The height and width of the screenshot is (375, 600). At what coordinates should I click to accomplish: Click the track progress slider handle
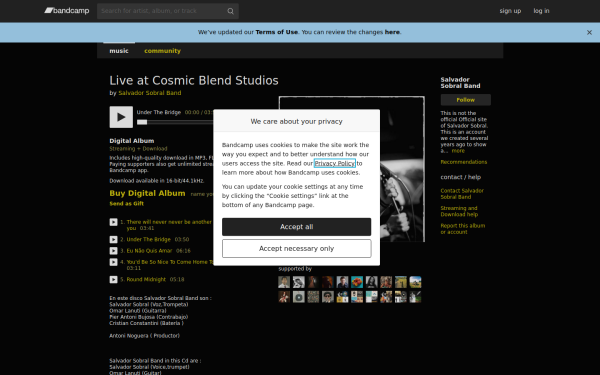[142, 122]
